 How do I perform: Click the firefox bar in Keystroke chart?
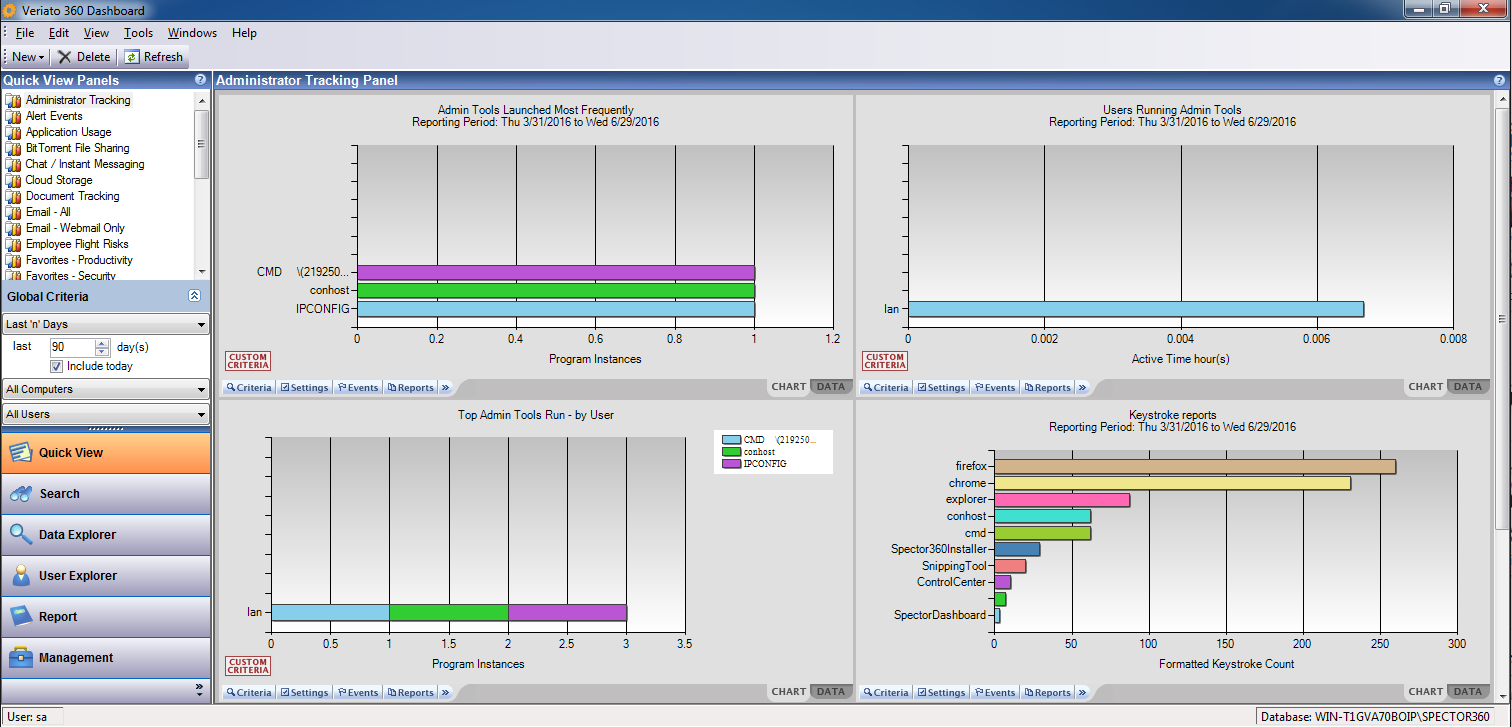coord(1195,467)
